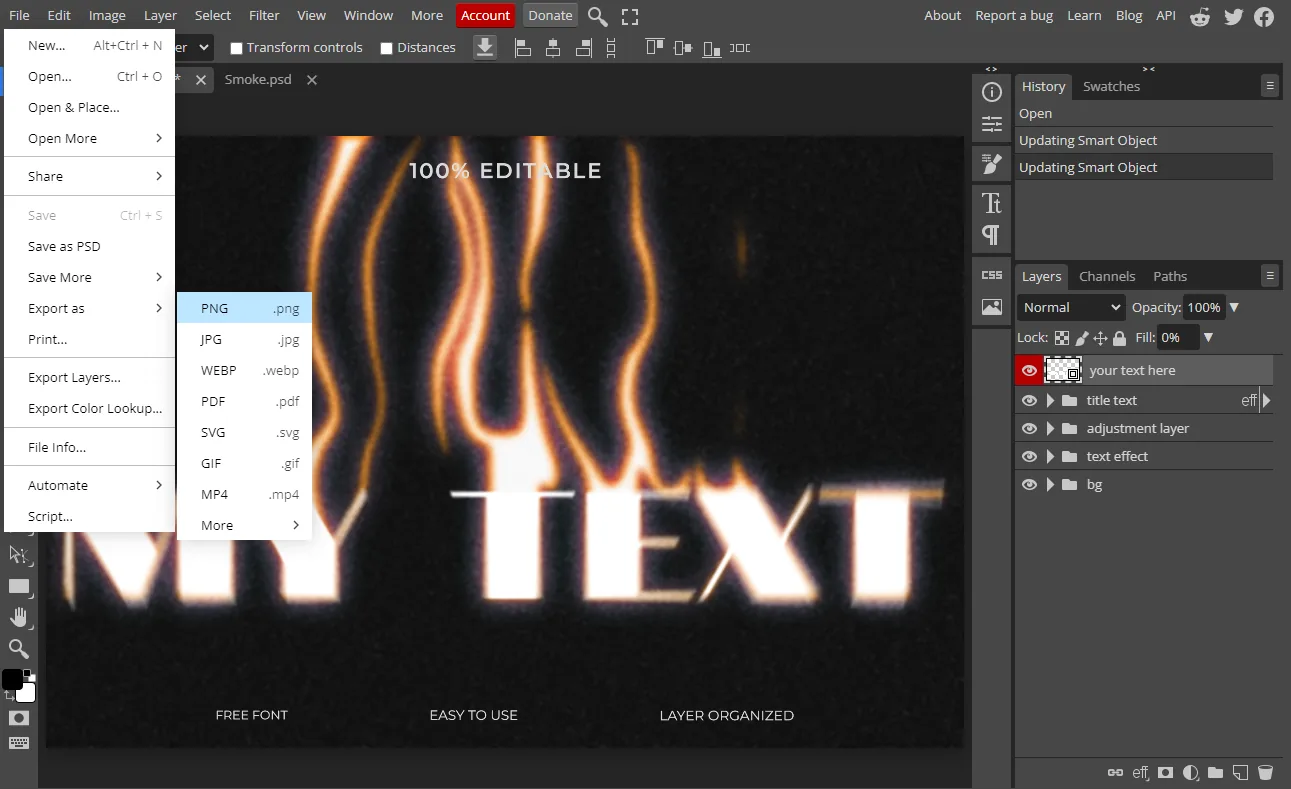Click the Account button

486,15
